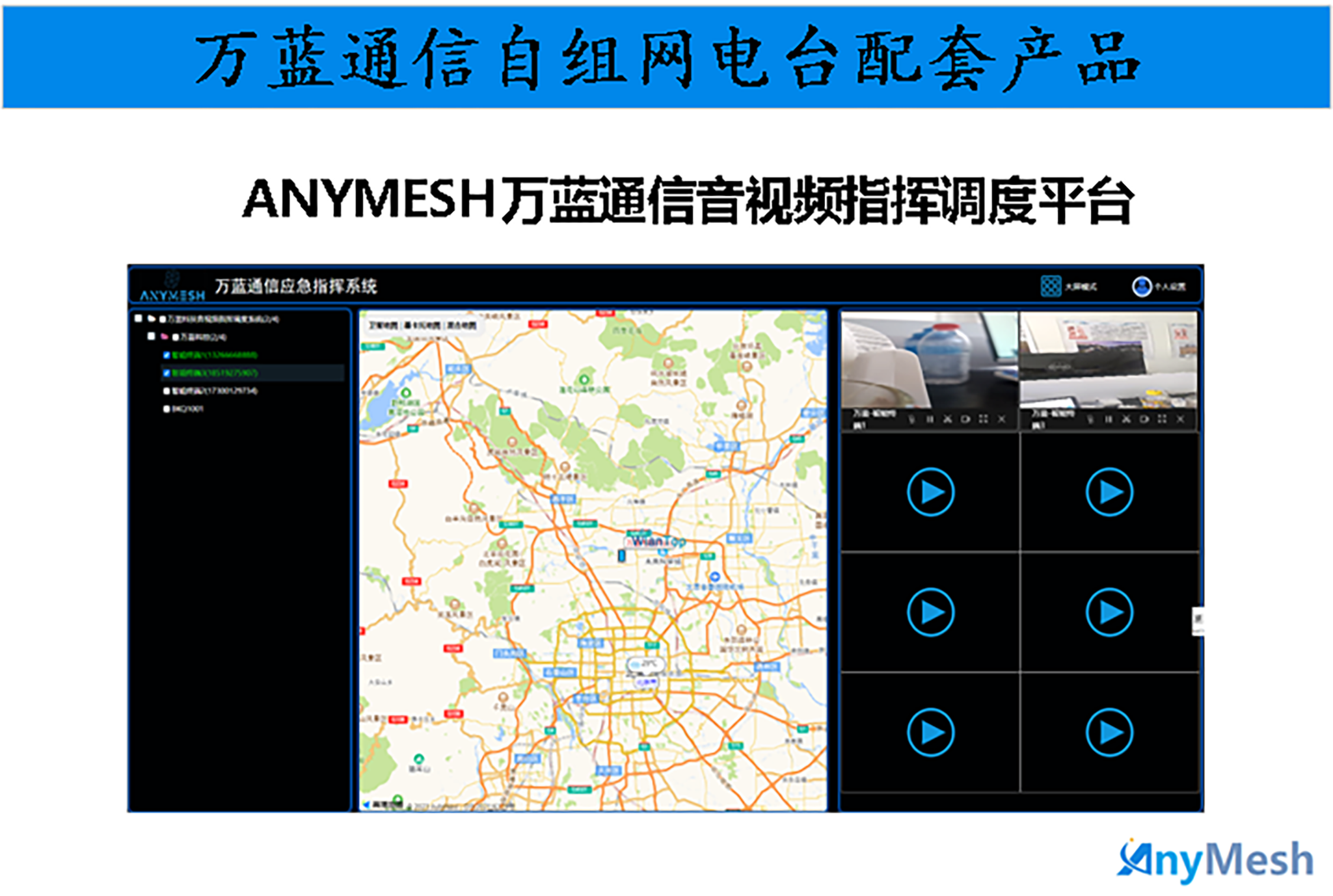Play video in middle-left empty slot
1333x896 pixels.
[930, 612]
